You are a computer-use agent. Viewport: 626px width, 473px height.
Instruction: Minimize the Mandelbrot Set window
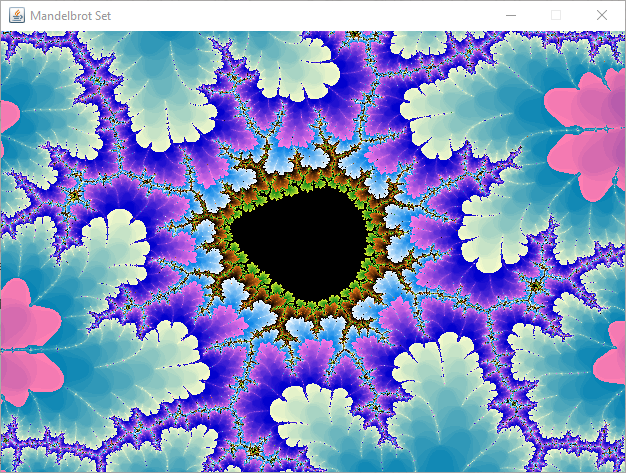(511, 16)
